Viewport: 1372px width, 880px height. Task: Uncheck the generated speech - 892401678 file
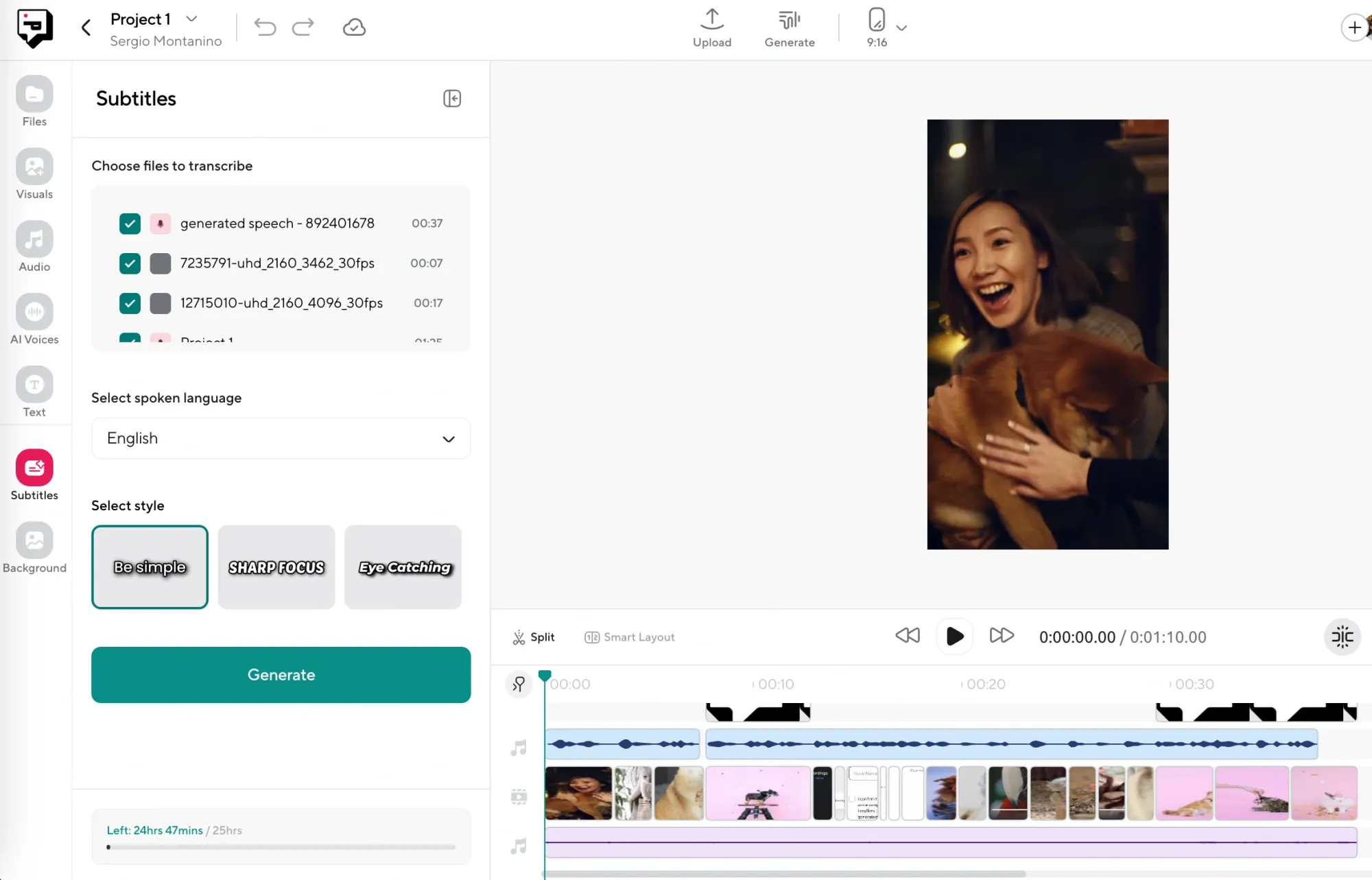click(130, 224)
